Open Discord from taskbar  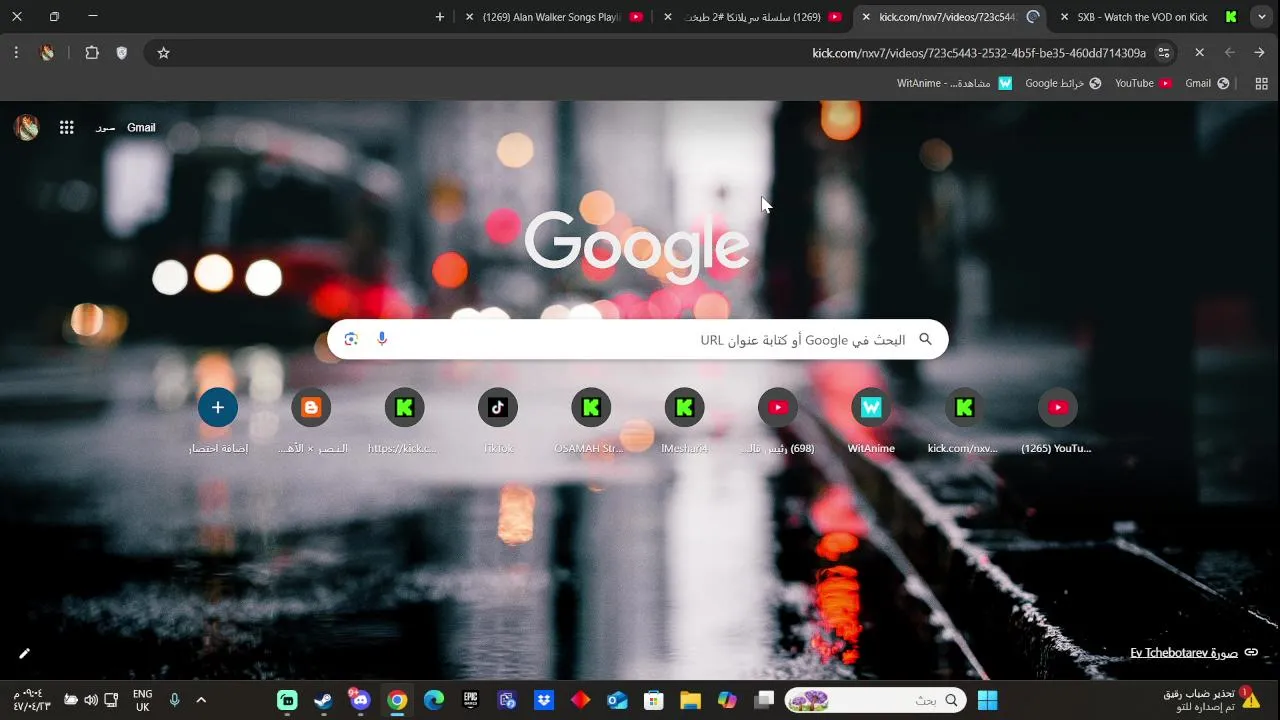click(360, 700)
